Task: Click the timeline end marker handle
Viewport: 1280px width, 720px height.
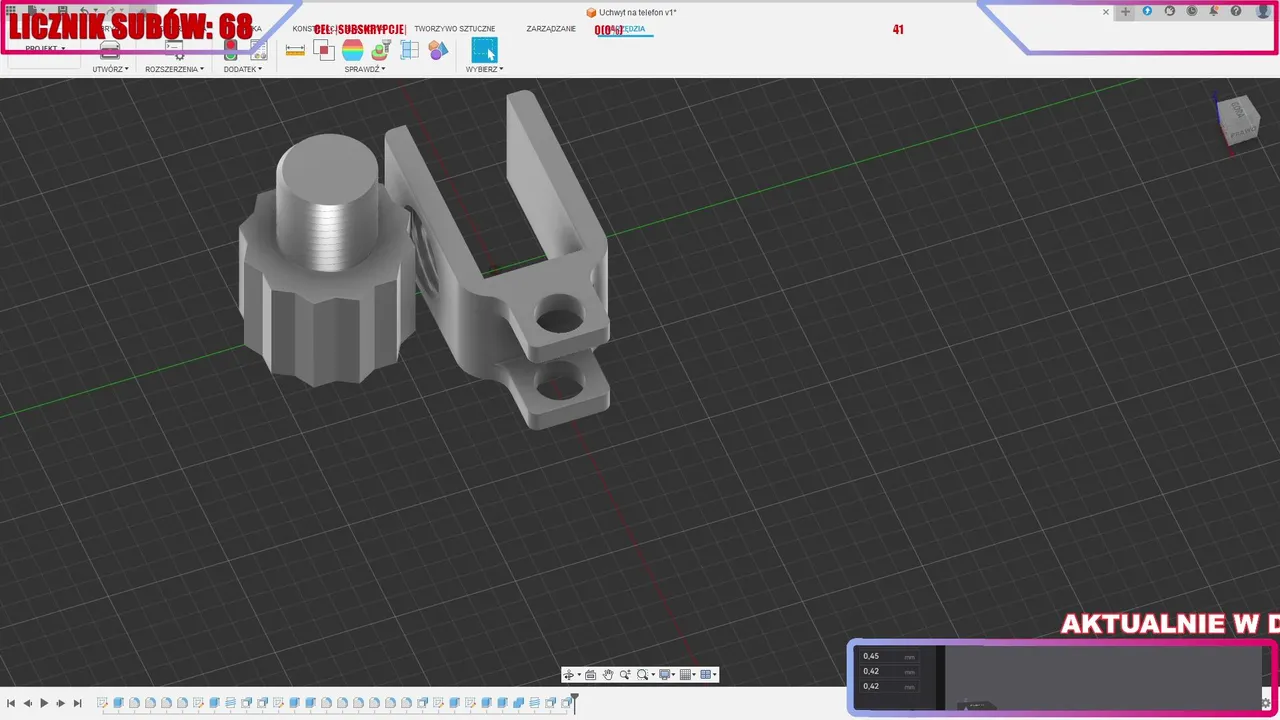Action: click(x=574, y=702)
